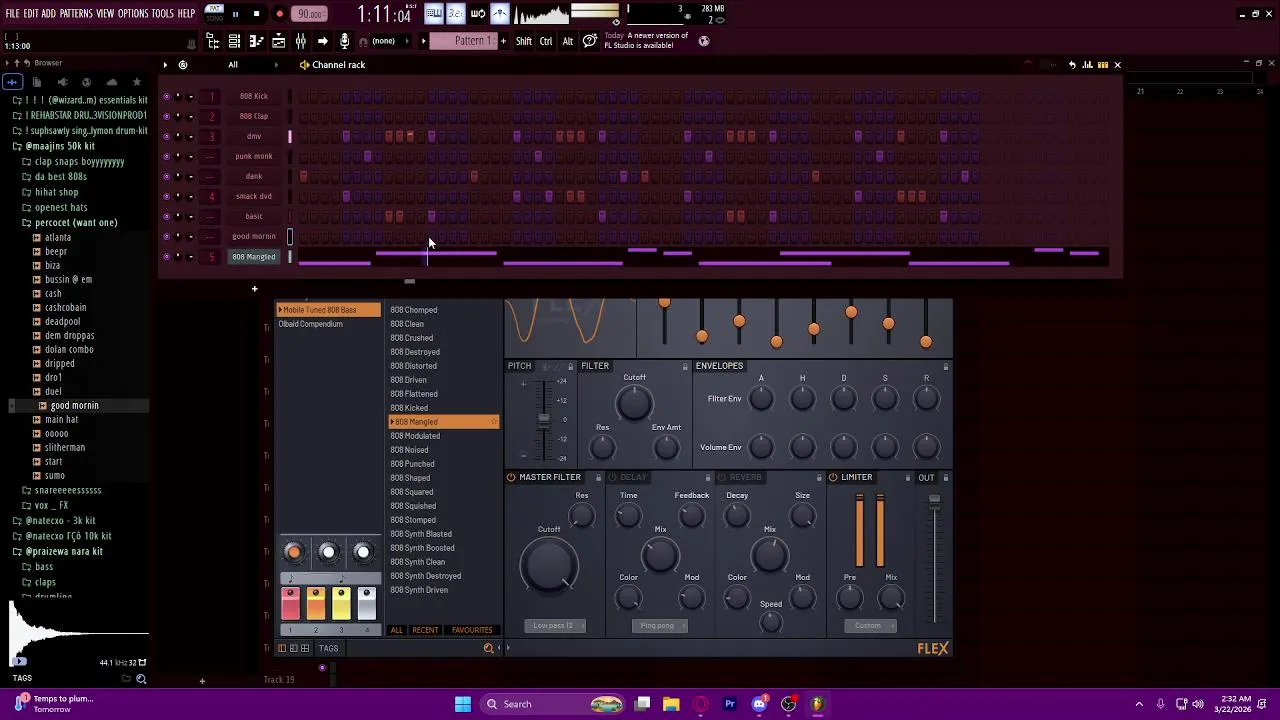Open the OPTIONS menu
1280x720 pixels.
[x=133, y=14]
